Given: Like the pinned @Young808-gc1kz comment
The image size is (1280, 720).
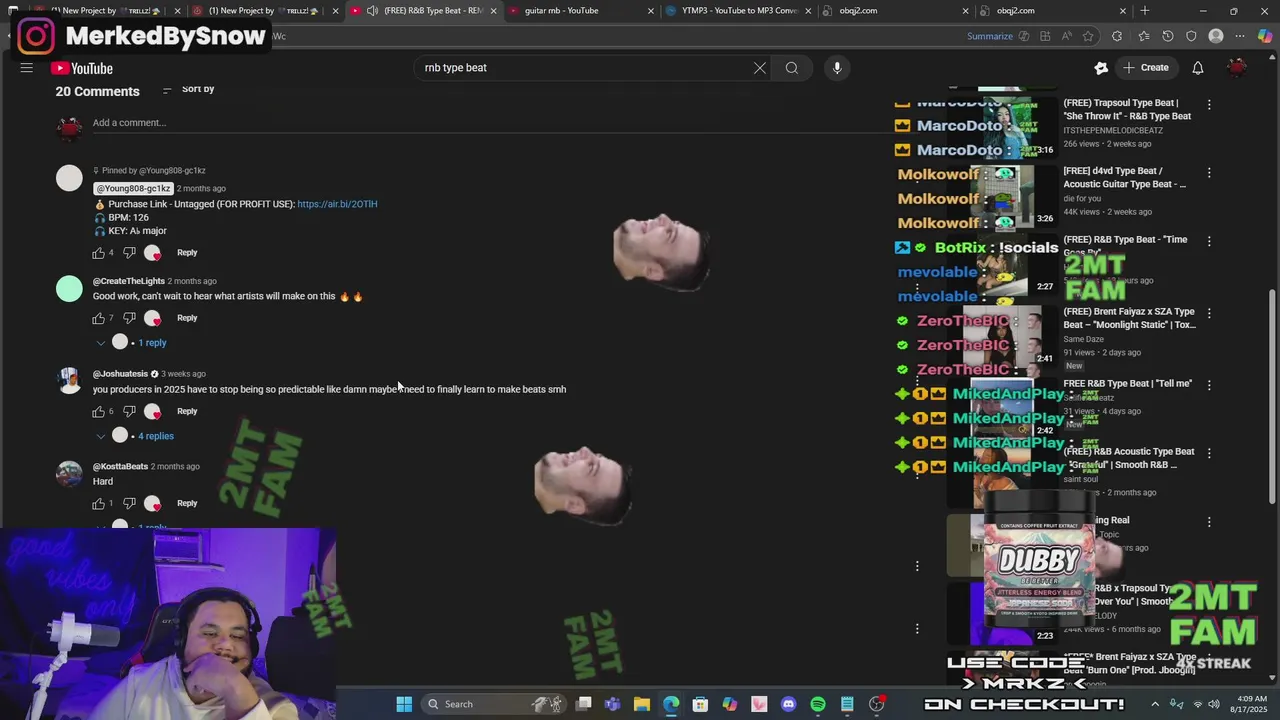Looking at the screenshot, I should pos(98,253).
